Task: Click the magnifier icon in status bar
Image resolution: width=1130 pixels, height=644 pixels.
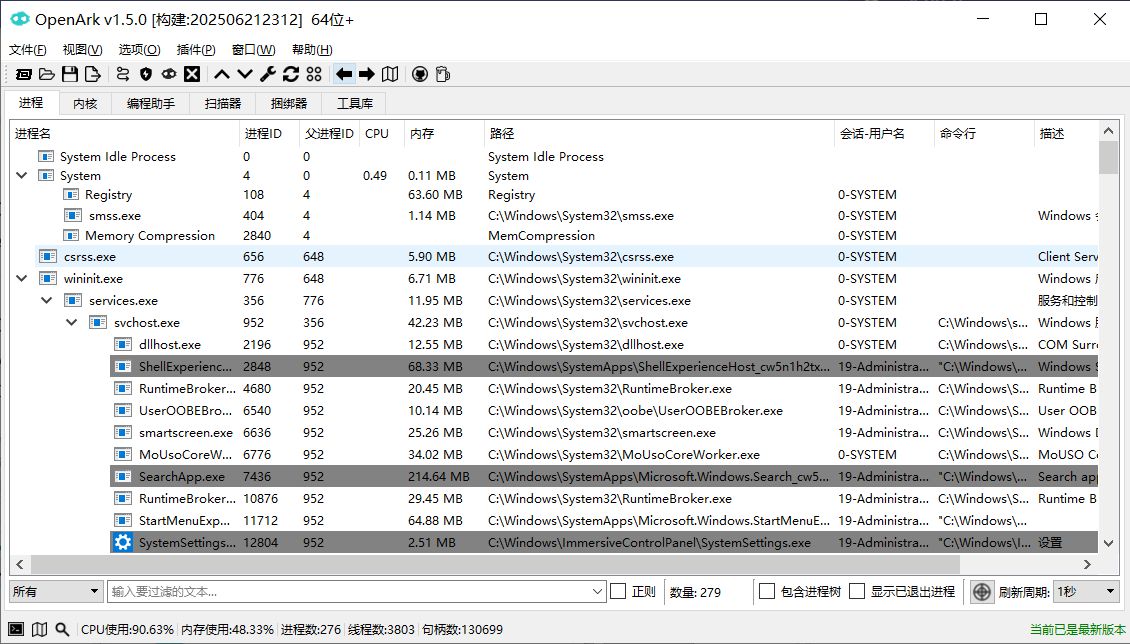Action: point(63,630)
